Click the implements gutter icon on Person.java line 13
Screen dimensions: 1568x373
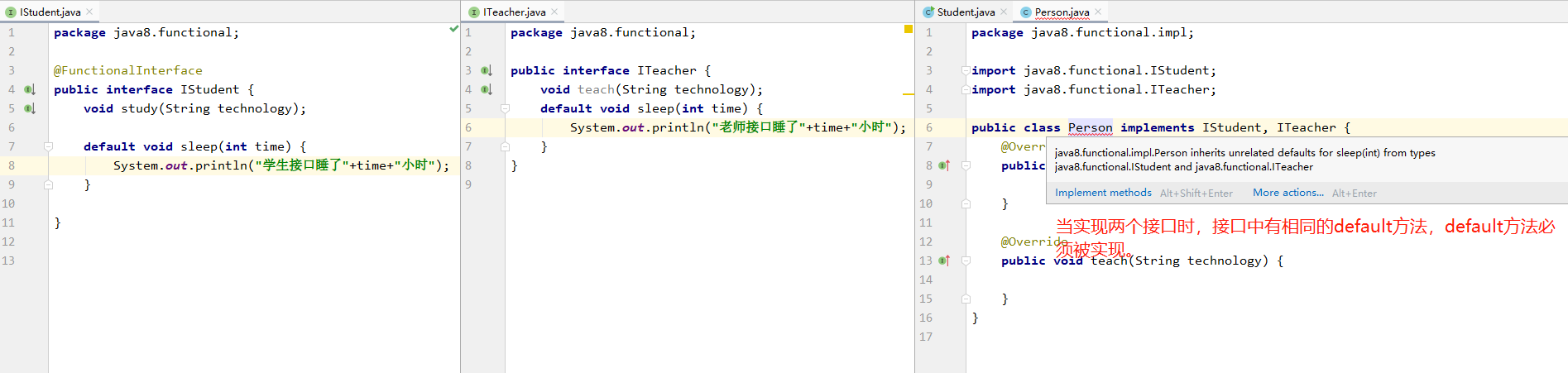coord(944,261)
